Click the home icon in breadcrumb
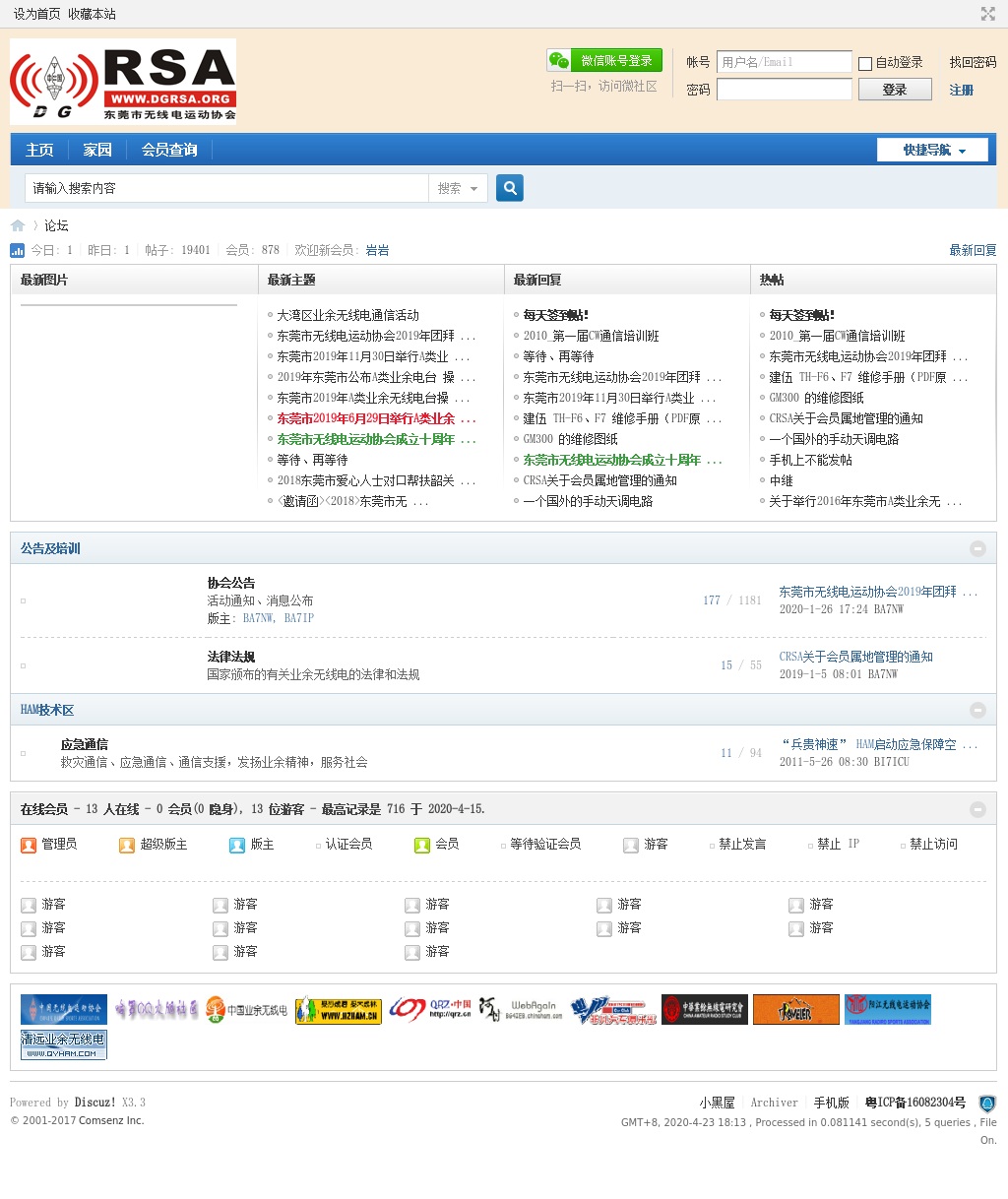The image size is (1008, 1199). tap(18, 225)
